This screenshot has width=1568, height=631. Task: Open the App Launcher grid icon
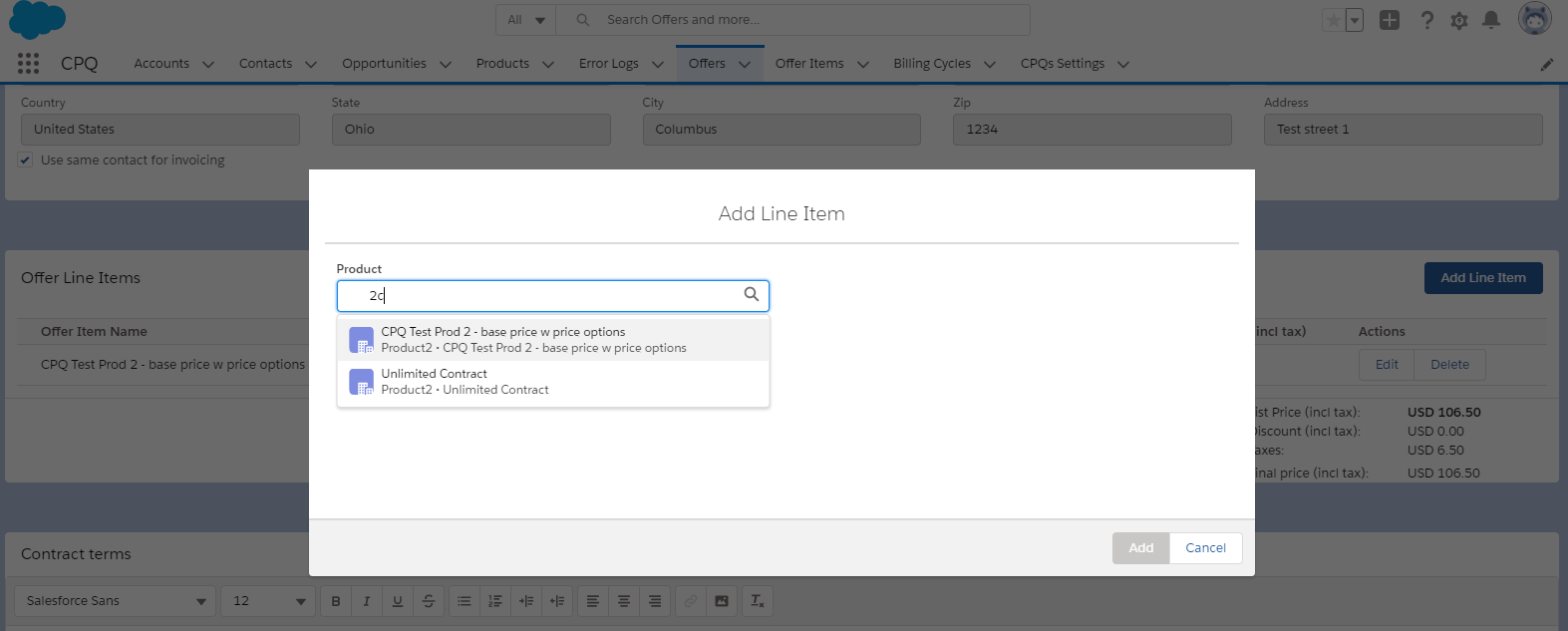click(x=28, y=64)
